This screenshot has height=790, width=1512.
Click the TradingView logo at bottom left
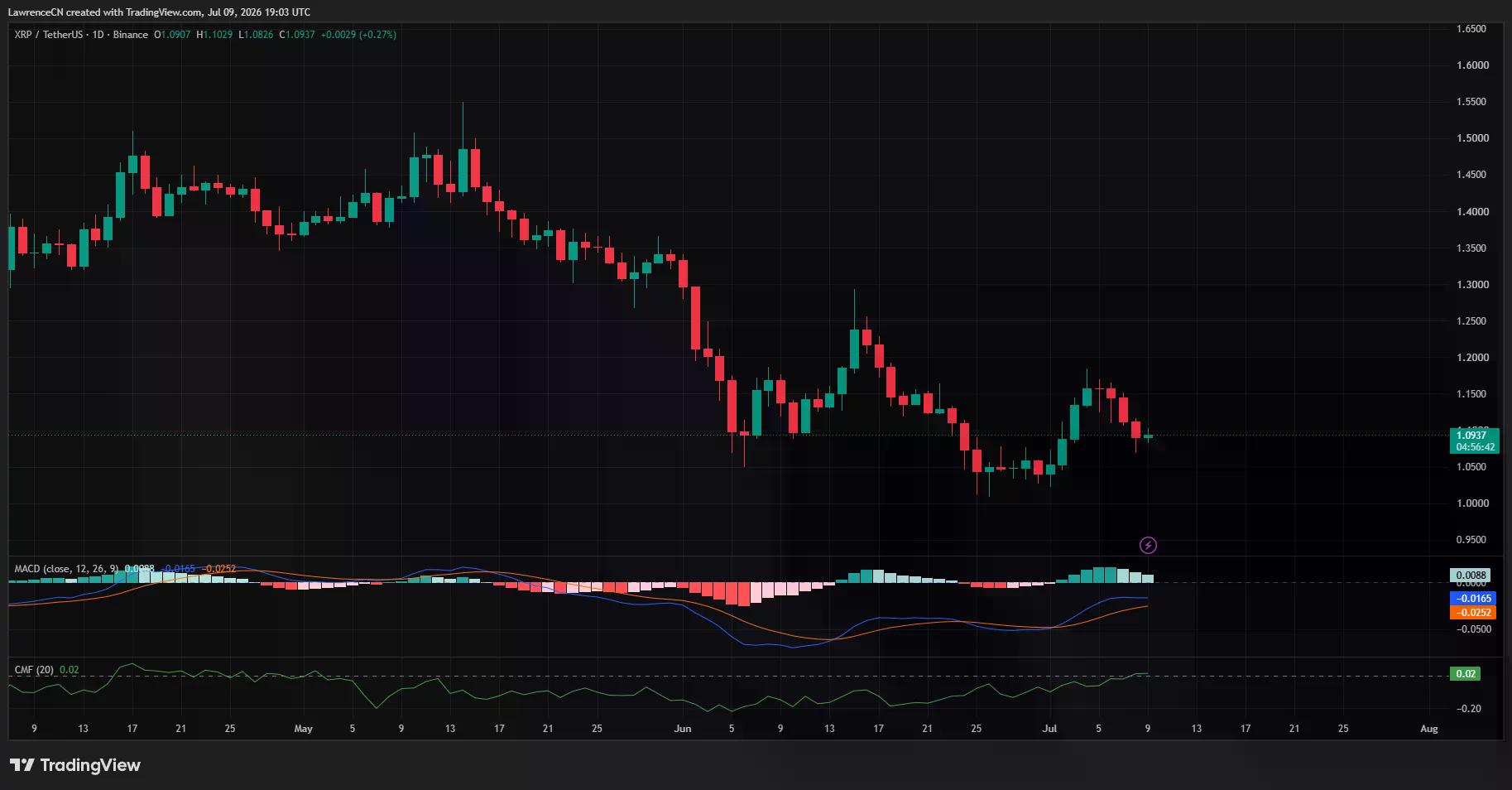tap(75, 765)
